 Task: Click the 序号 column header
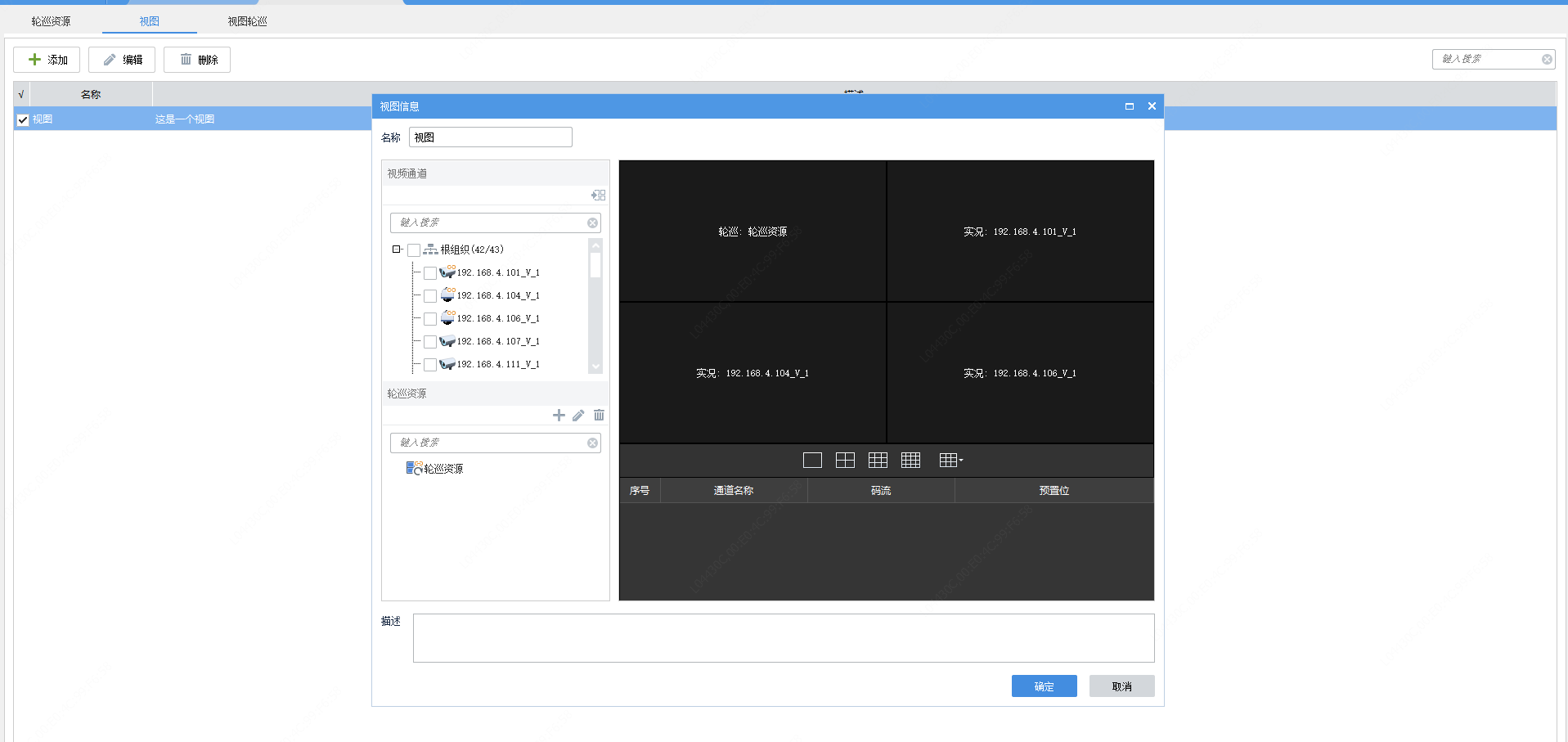(x=640, y=491)
